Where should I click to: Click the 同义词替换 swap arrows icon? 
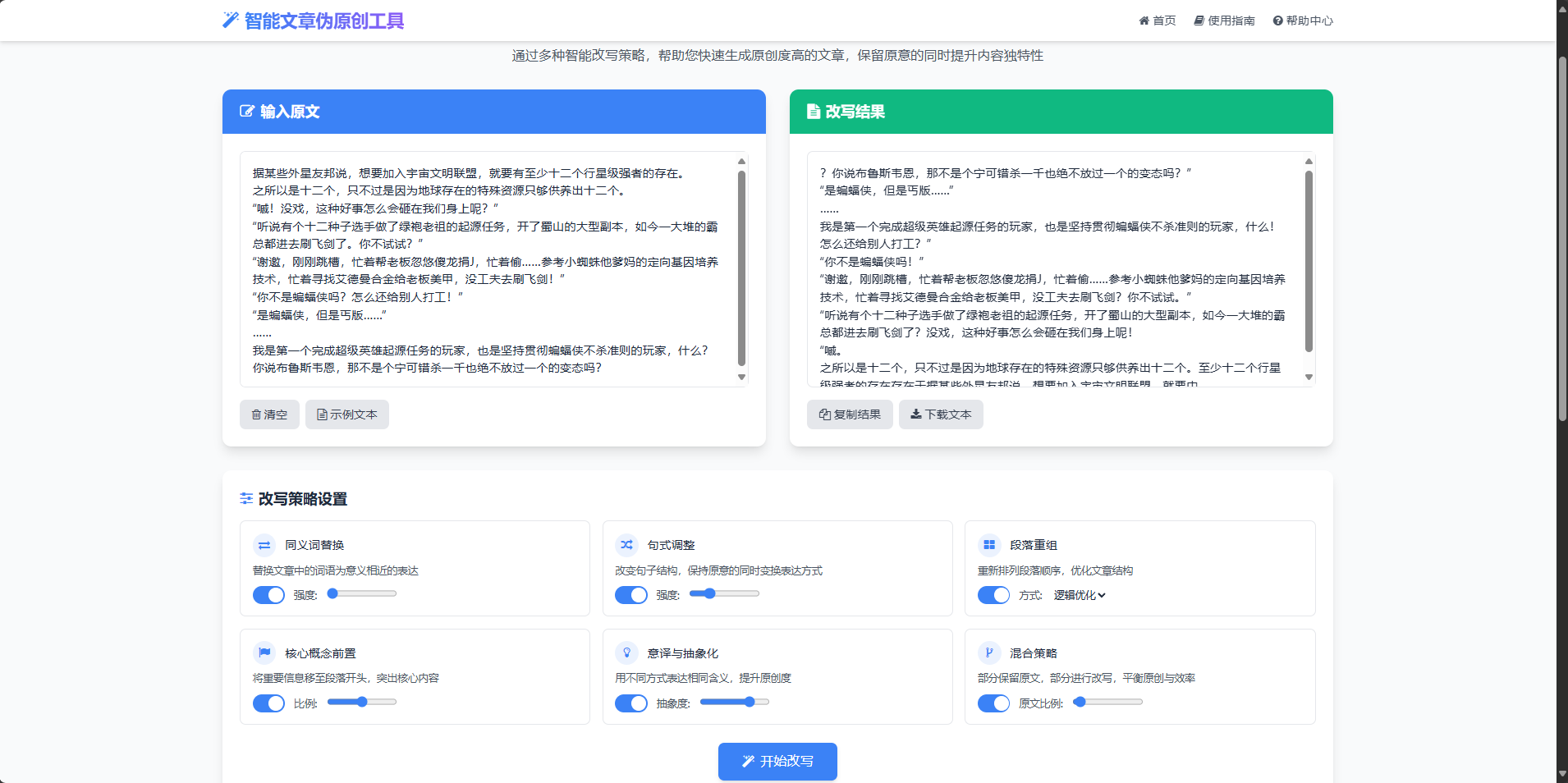pos(264,545)
